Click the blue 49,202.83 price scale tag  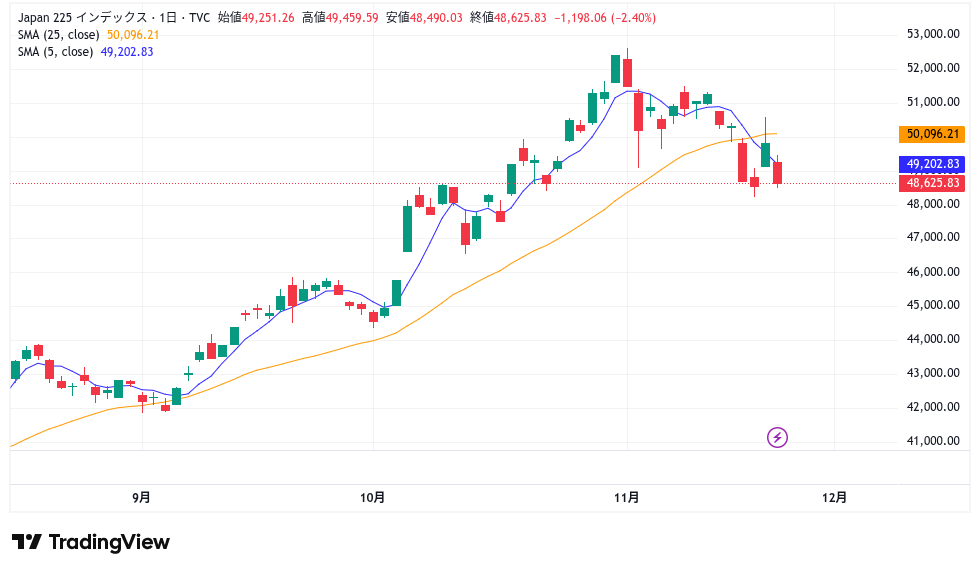(932, 164)
